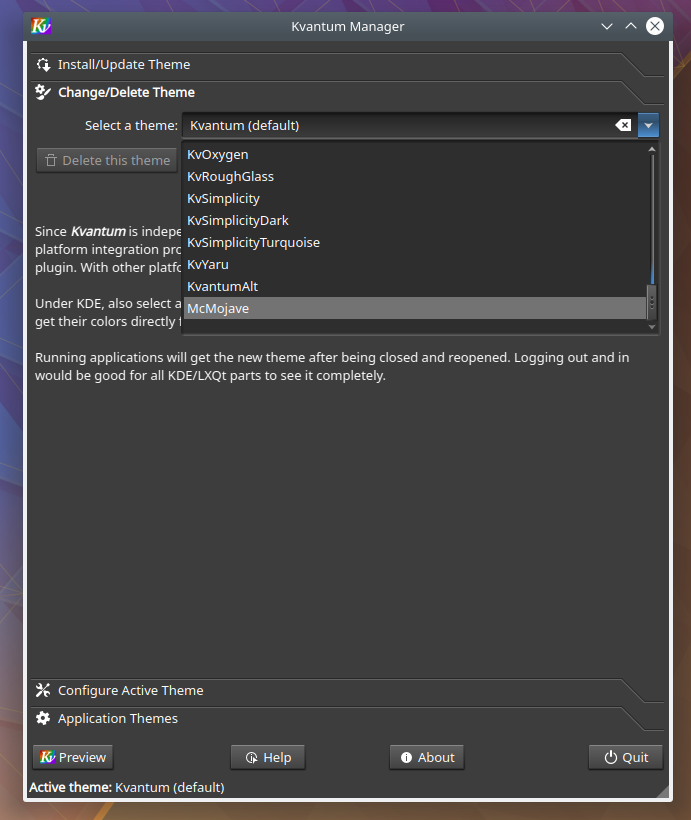This screenshot has width=691, height=820.
Task: Quit Kvantum Manager via Quit button
Action: (x=626, y=757)
